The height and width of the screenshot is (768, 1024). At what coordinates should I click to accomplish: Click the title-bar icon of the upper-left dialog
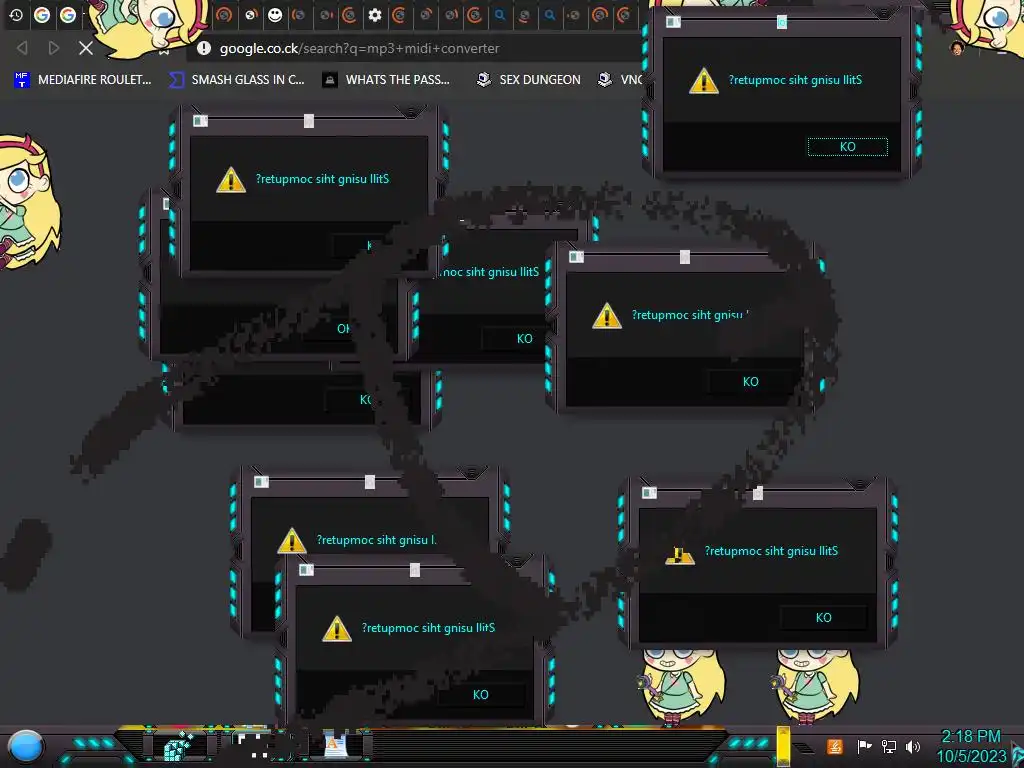point(200,121)
